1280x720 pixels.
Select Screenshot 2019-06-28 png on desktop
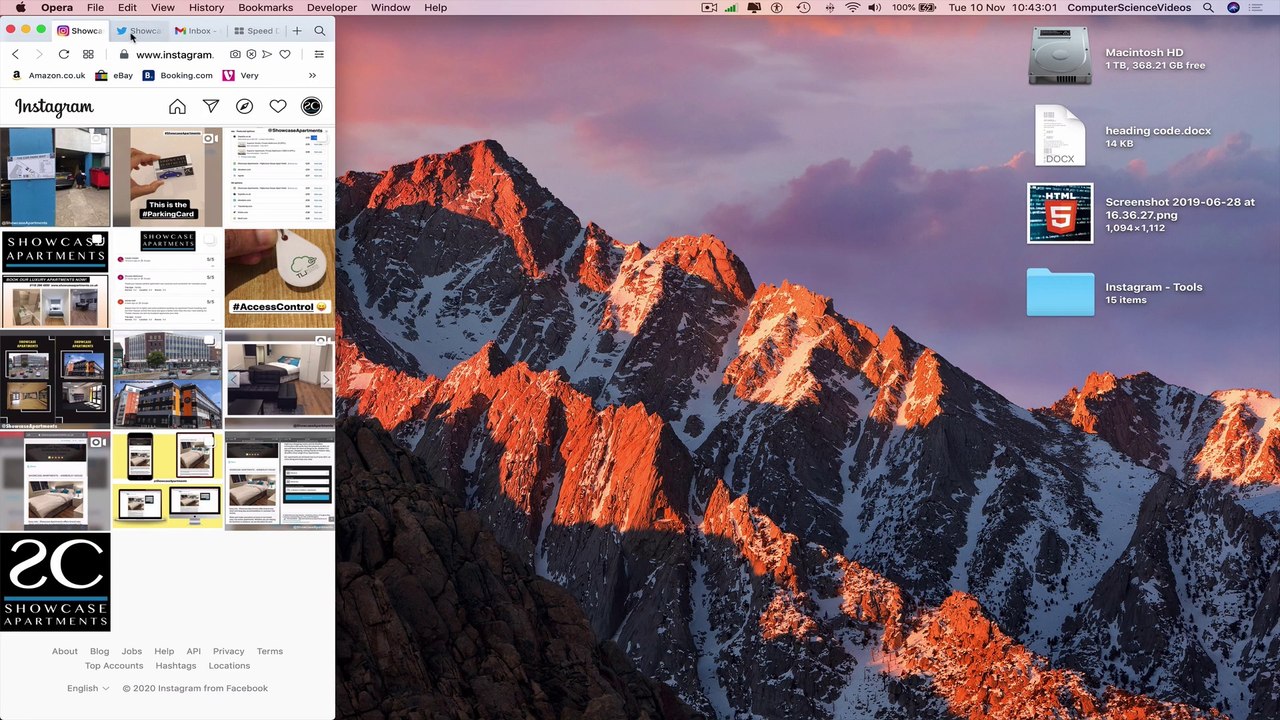[x=1060, y=213]
